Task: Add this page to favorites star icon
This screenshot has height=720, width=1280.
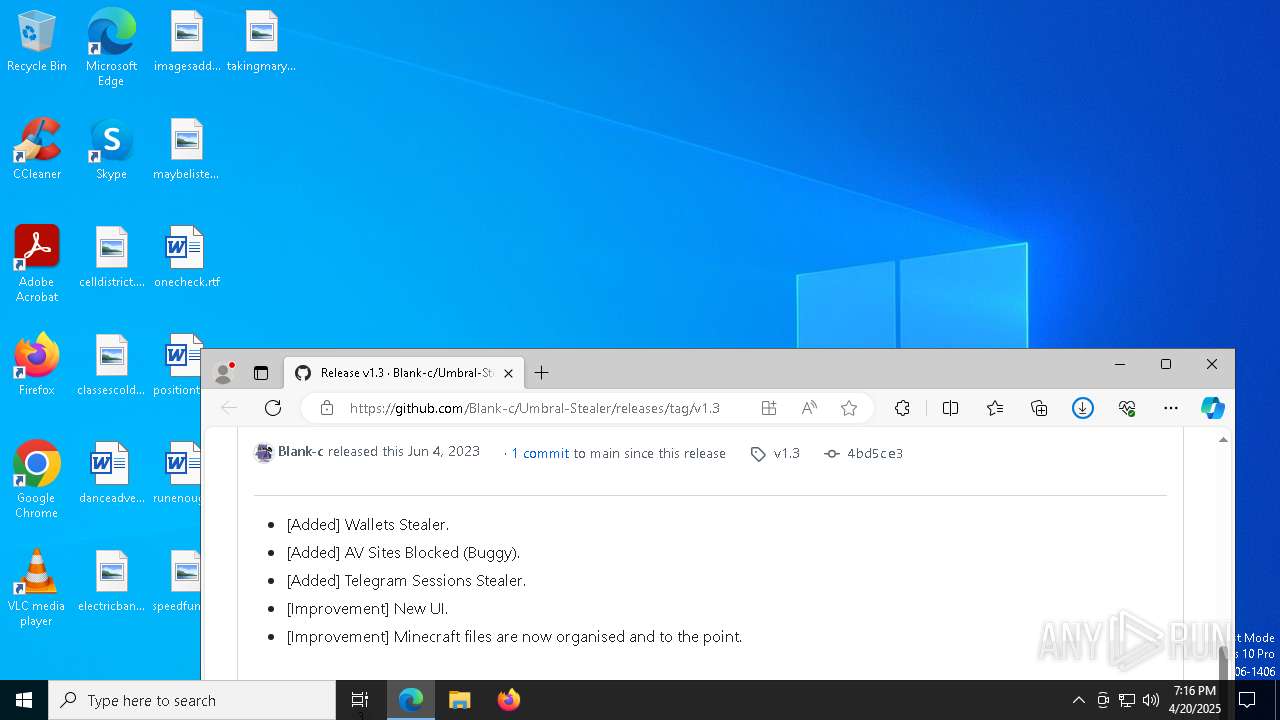Action: [x=849, y=408]
